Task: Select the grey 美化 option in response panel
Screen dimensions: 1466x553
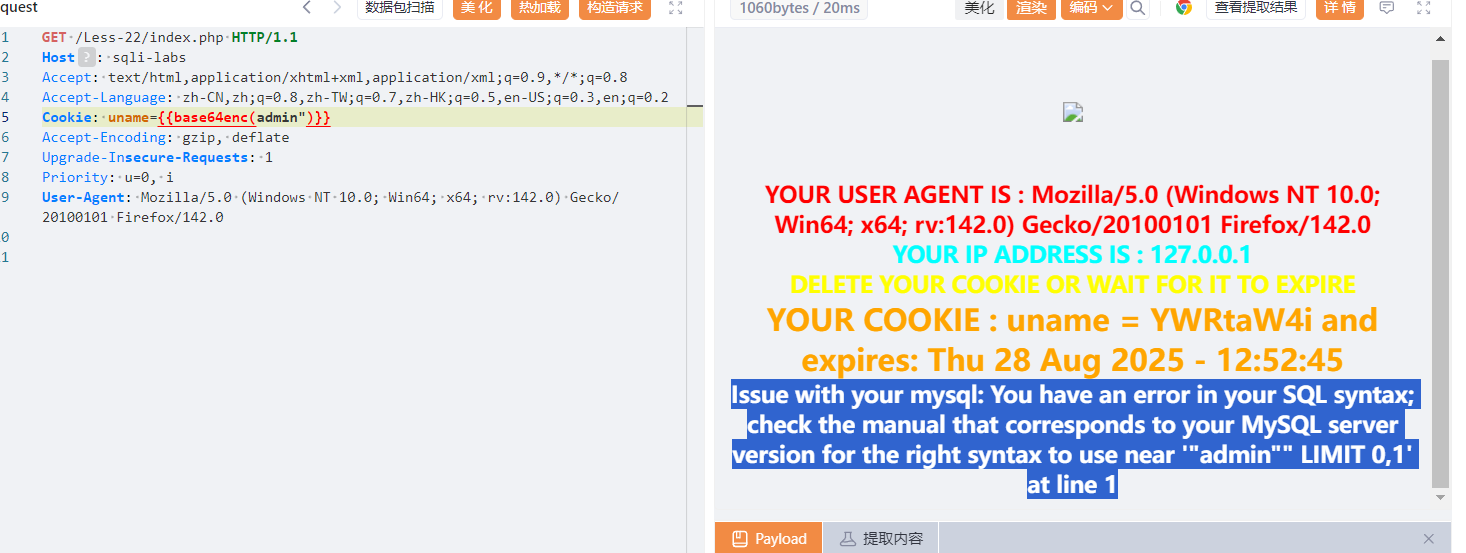Action: (979, 8)
